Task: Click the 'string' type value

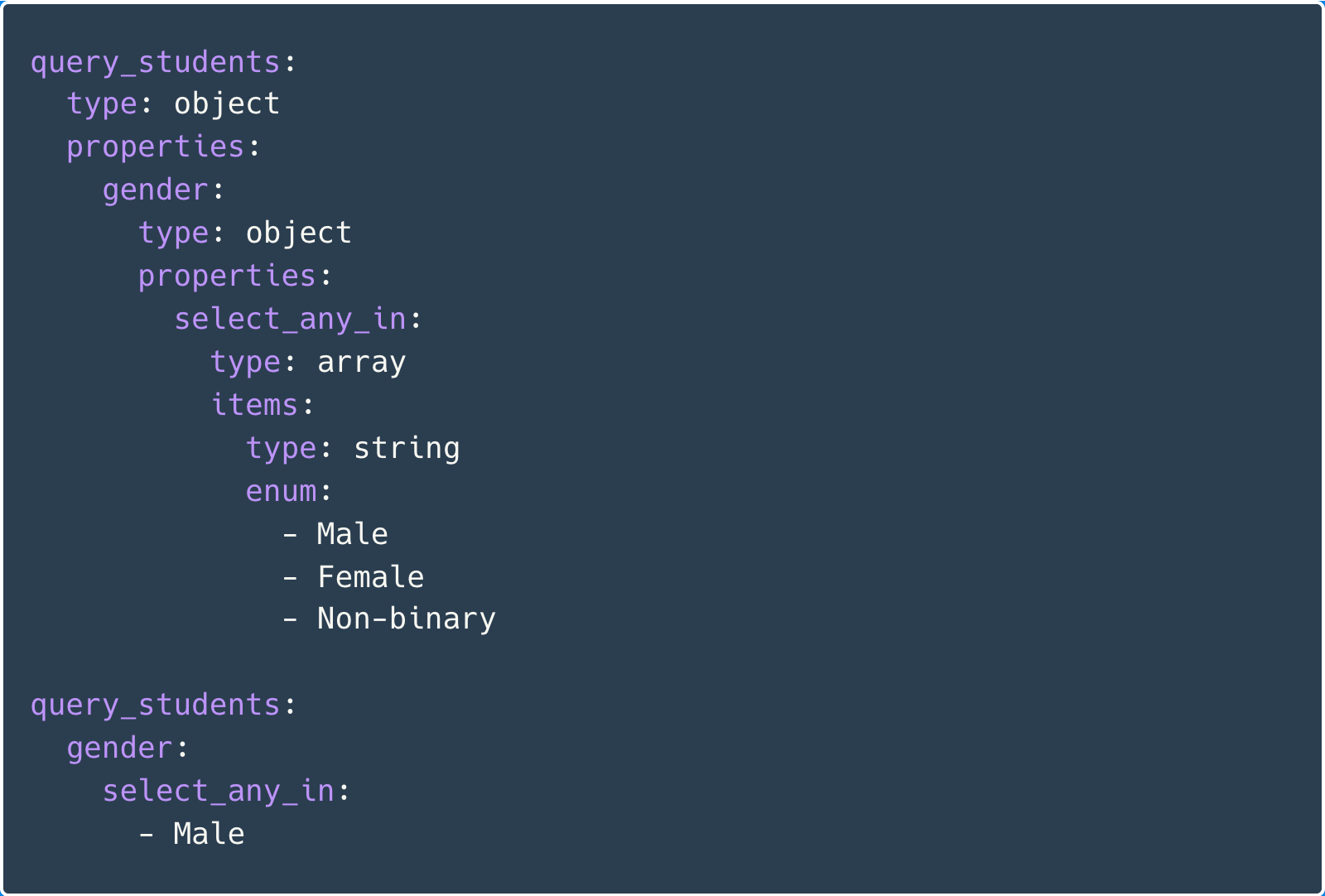Action: click(x=407, y=449)
